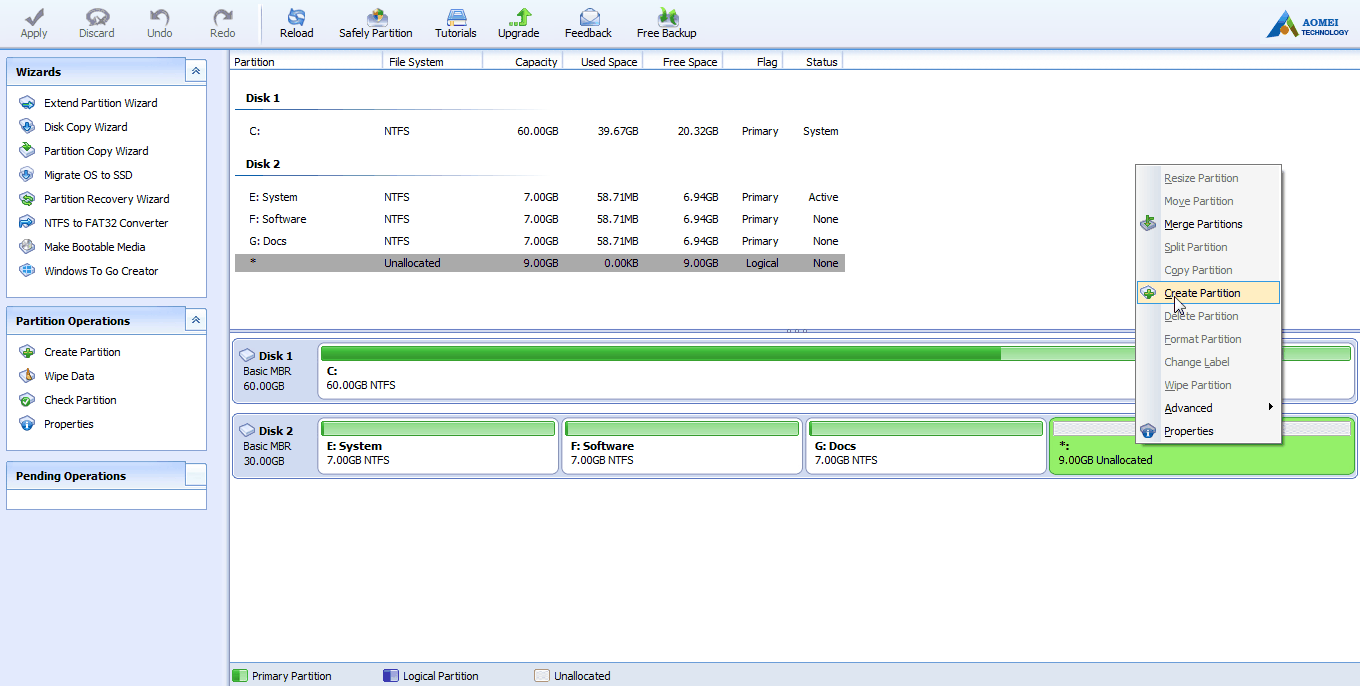Open the NTFS to FAT32 Converter
This screenshot has height=686, width=1360.
[94, 223]
